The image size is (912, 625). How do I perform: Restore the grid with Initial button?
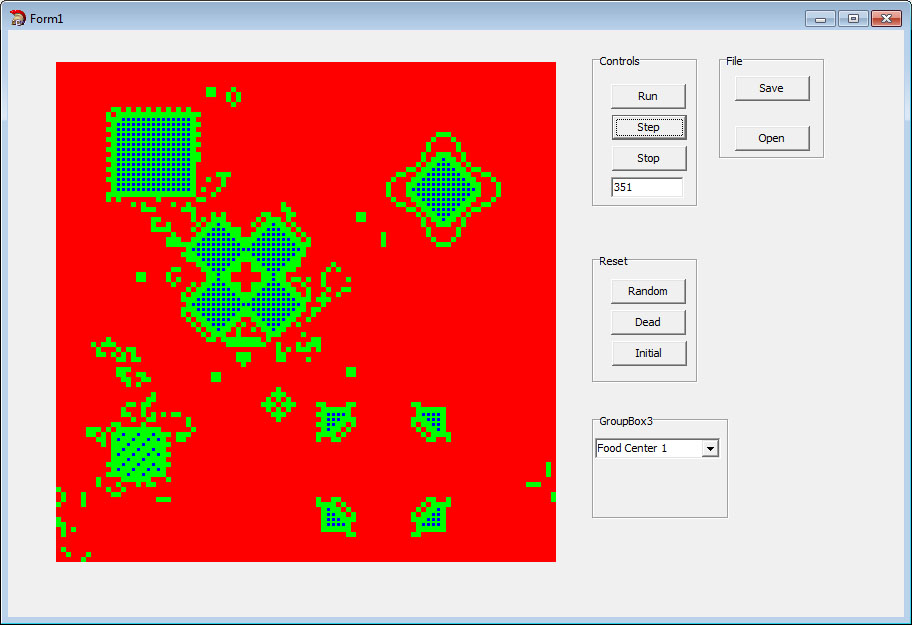tap(649, 353)
